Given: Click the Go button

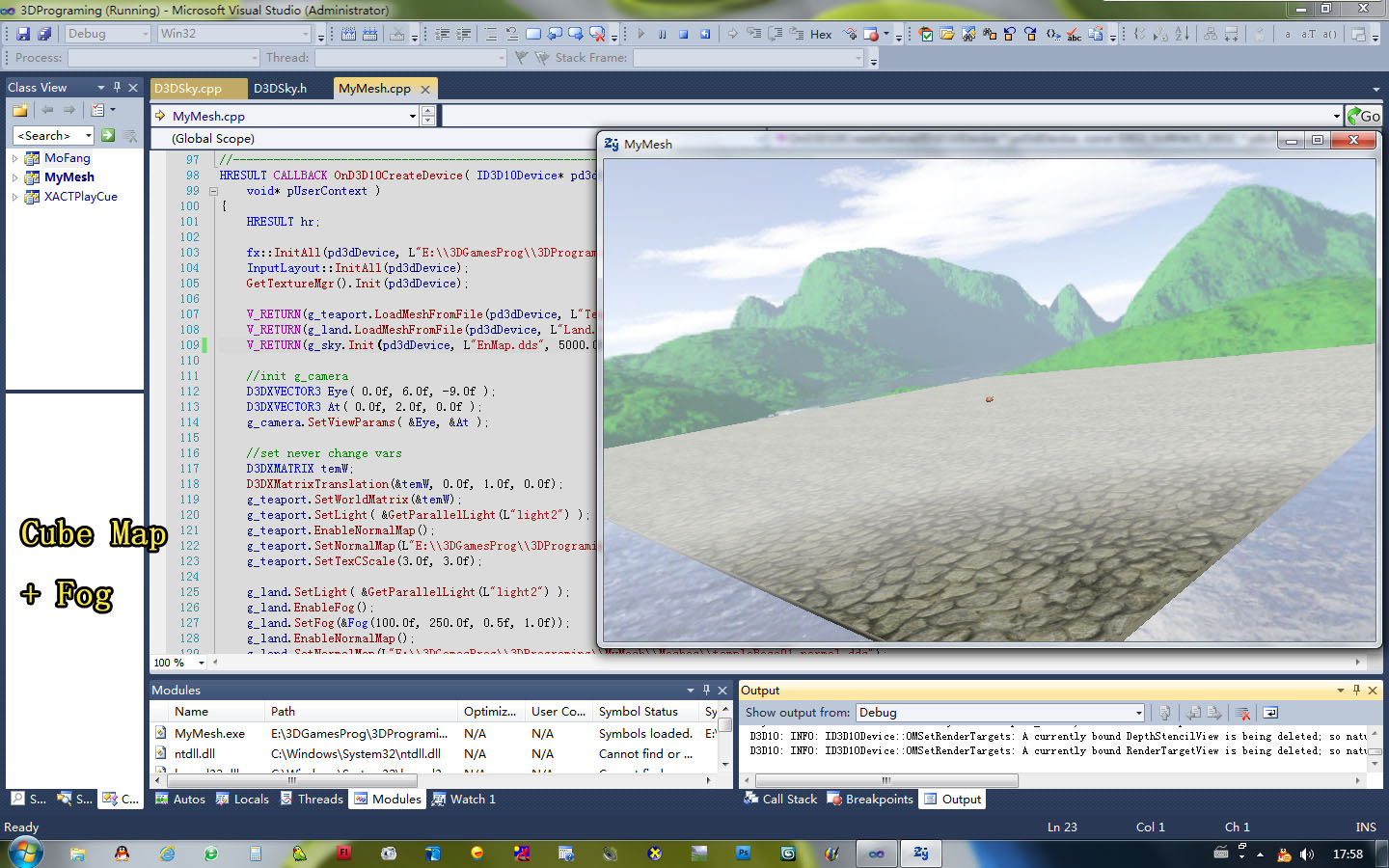Looking at the screenshot, I should (1363, 116).
